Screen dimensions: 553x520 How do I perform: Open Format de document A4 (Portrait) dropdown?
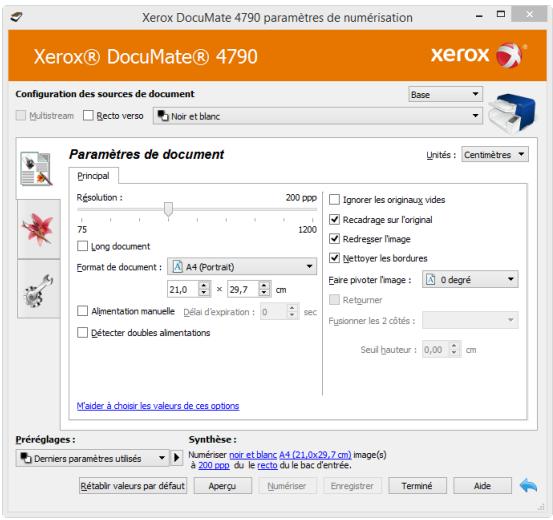[x=242, y=267]
